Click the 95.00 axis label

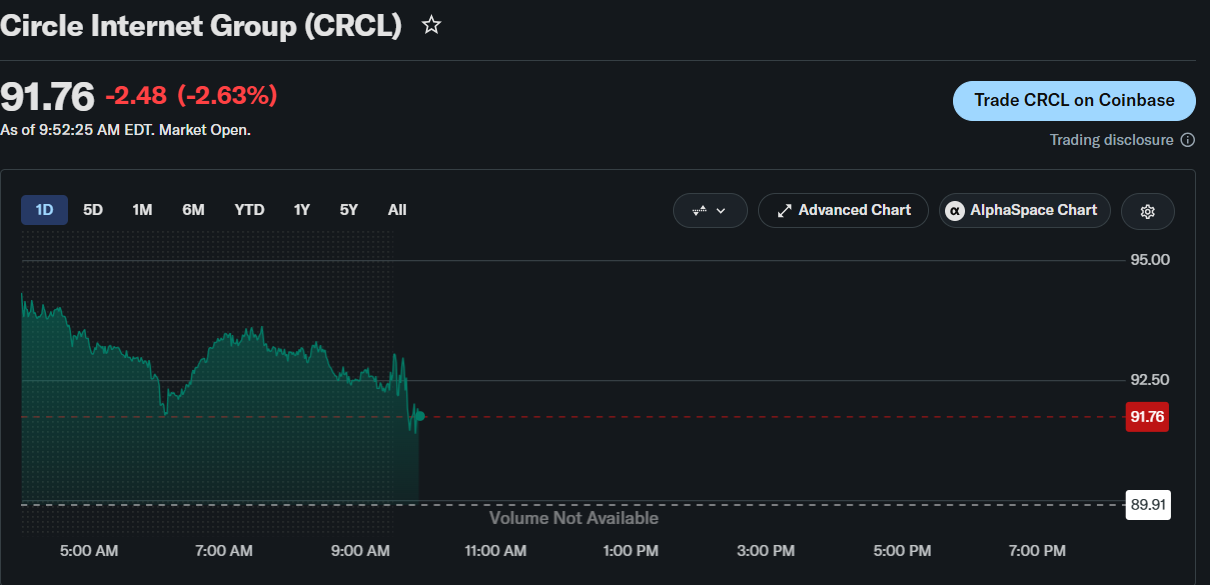(1150, 260)
